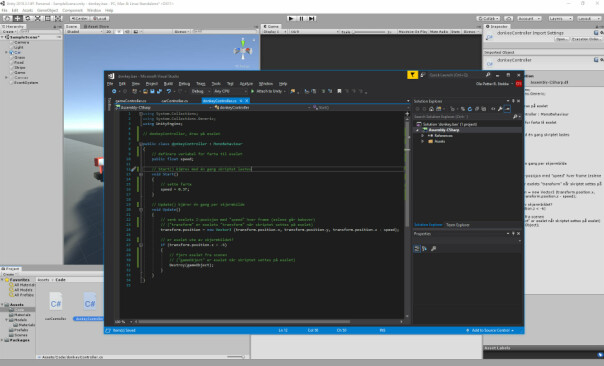The width and height of the screenshot is (604, 366).
Task: Switch to carController.cs tab
Action: tap(174, 101)
